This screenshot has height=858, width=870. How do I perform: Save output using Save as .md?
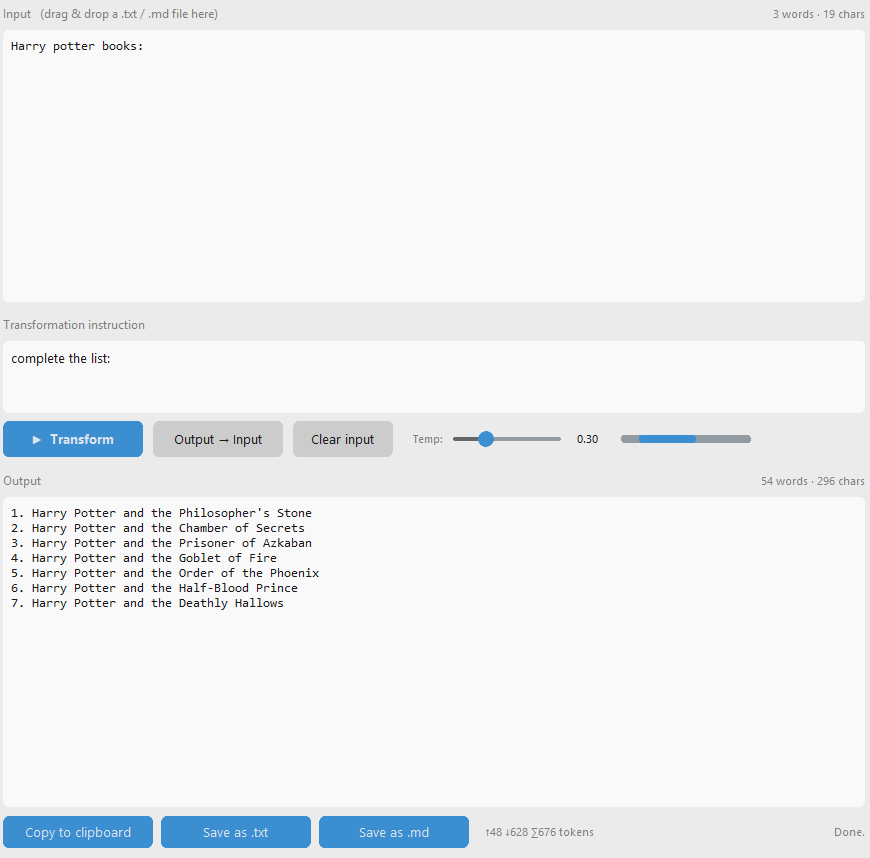(393, 832)
